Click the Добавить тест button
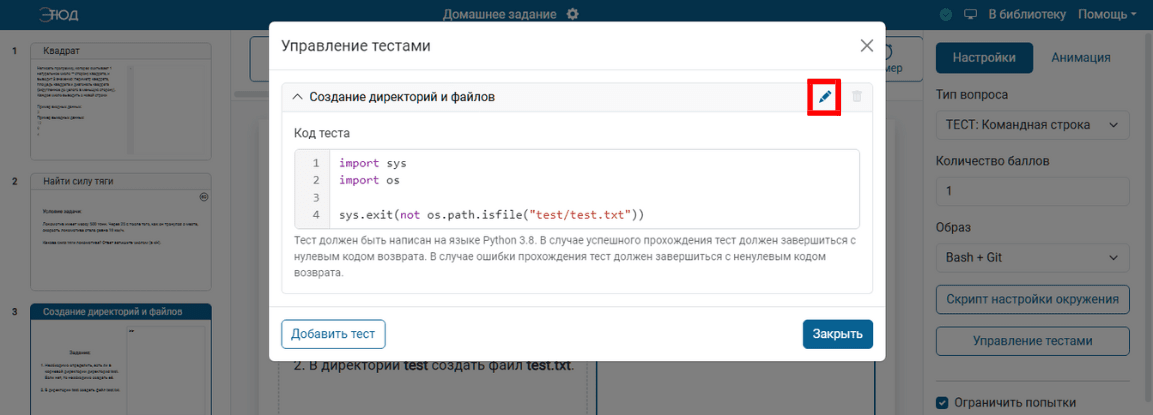Image resolution: width=1153 pixels, height=415 pixels. coord(333,334)
